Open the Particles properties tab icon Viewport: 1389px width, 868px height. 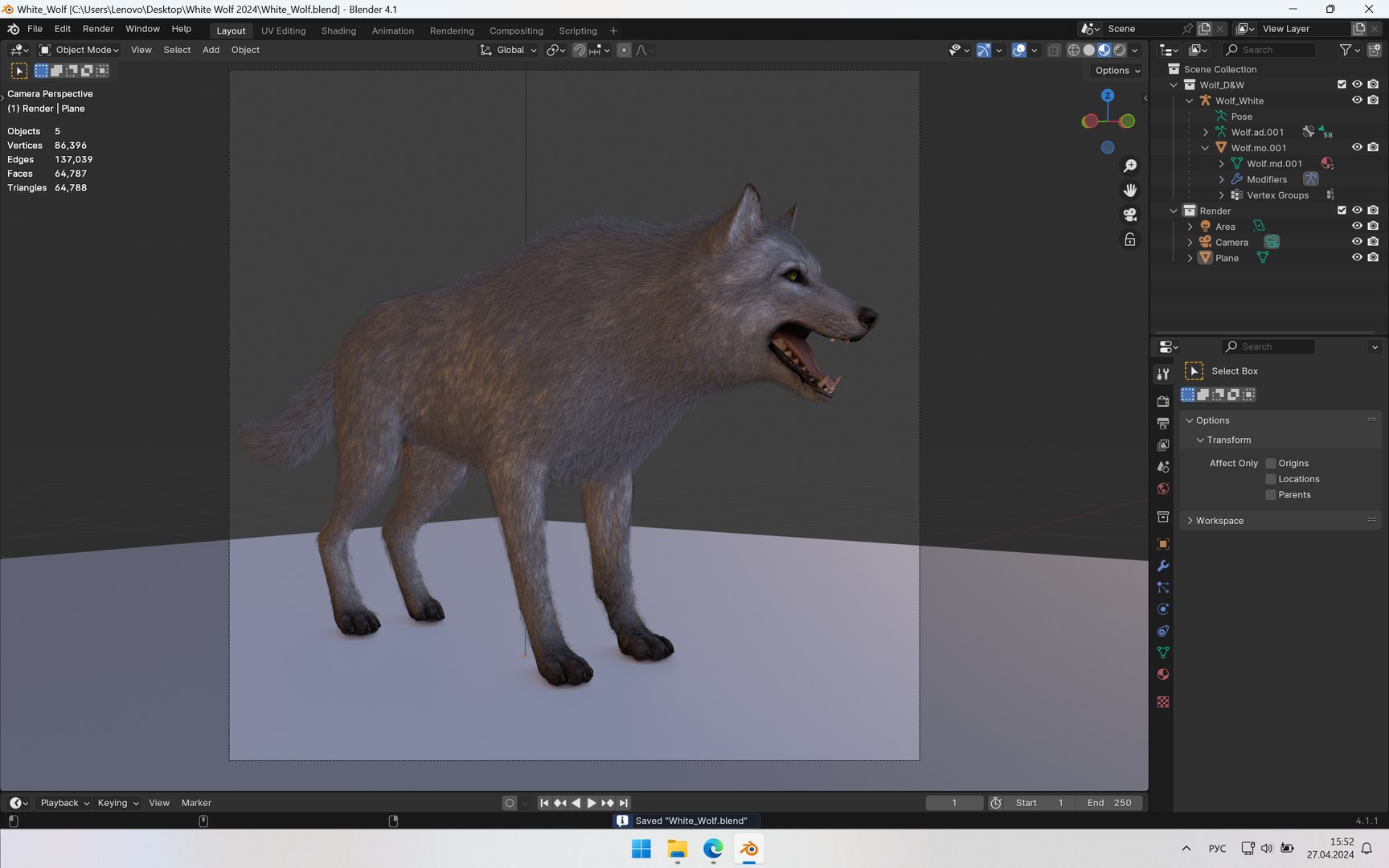(1163, 588)
